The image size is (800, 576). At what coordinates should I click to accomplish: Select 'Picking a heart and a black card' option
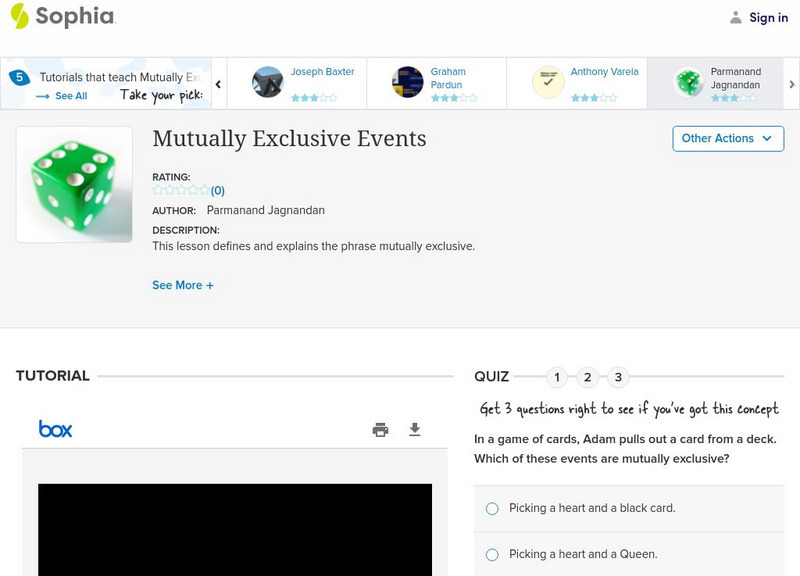pos(492,508)
